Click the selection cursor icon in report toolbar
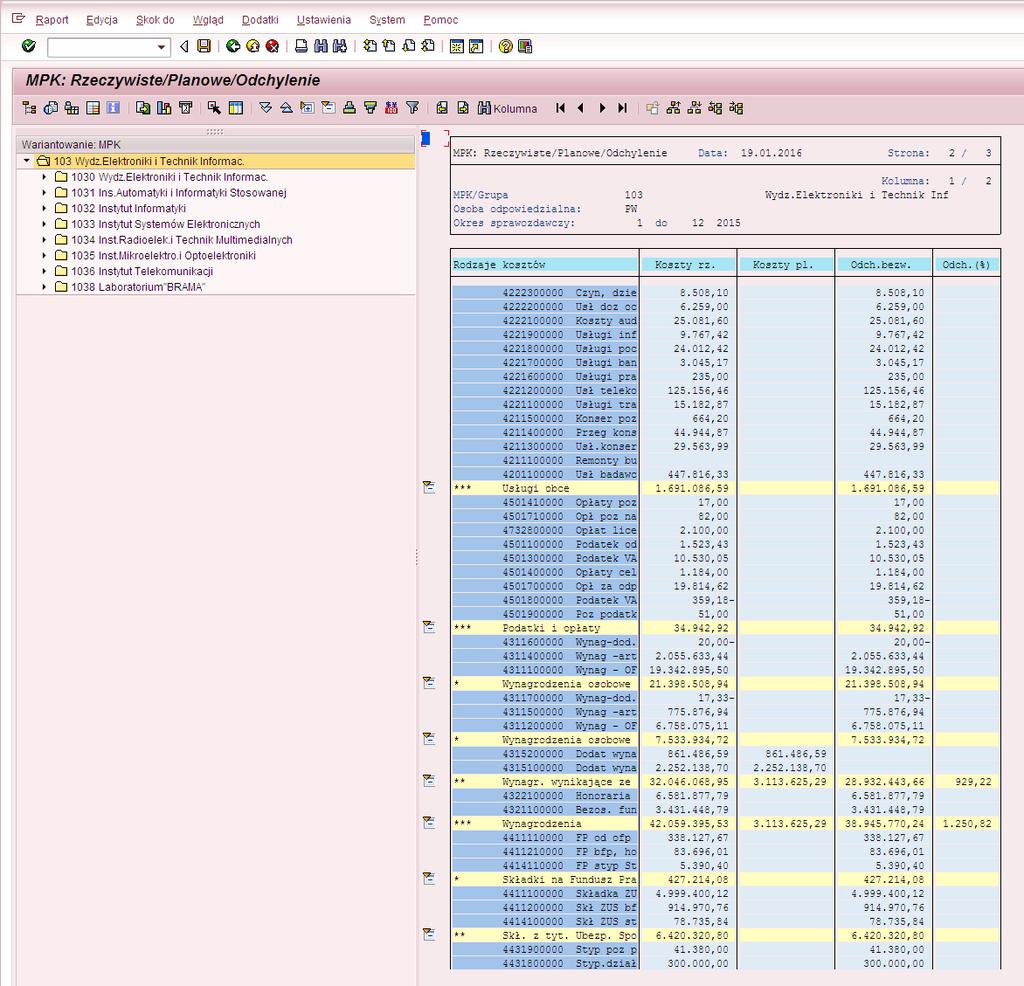 [x=214, y=108]
